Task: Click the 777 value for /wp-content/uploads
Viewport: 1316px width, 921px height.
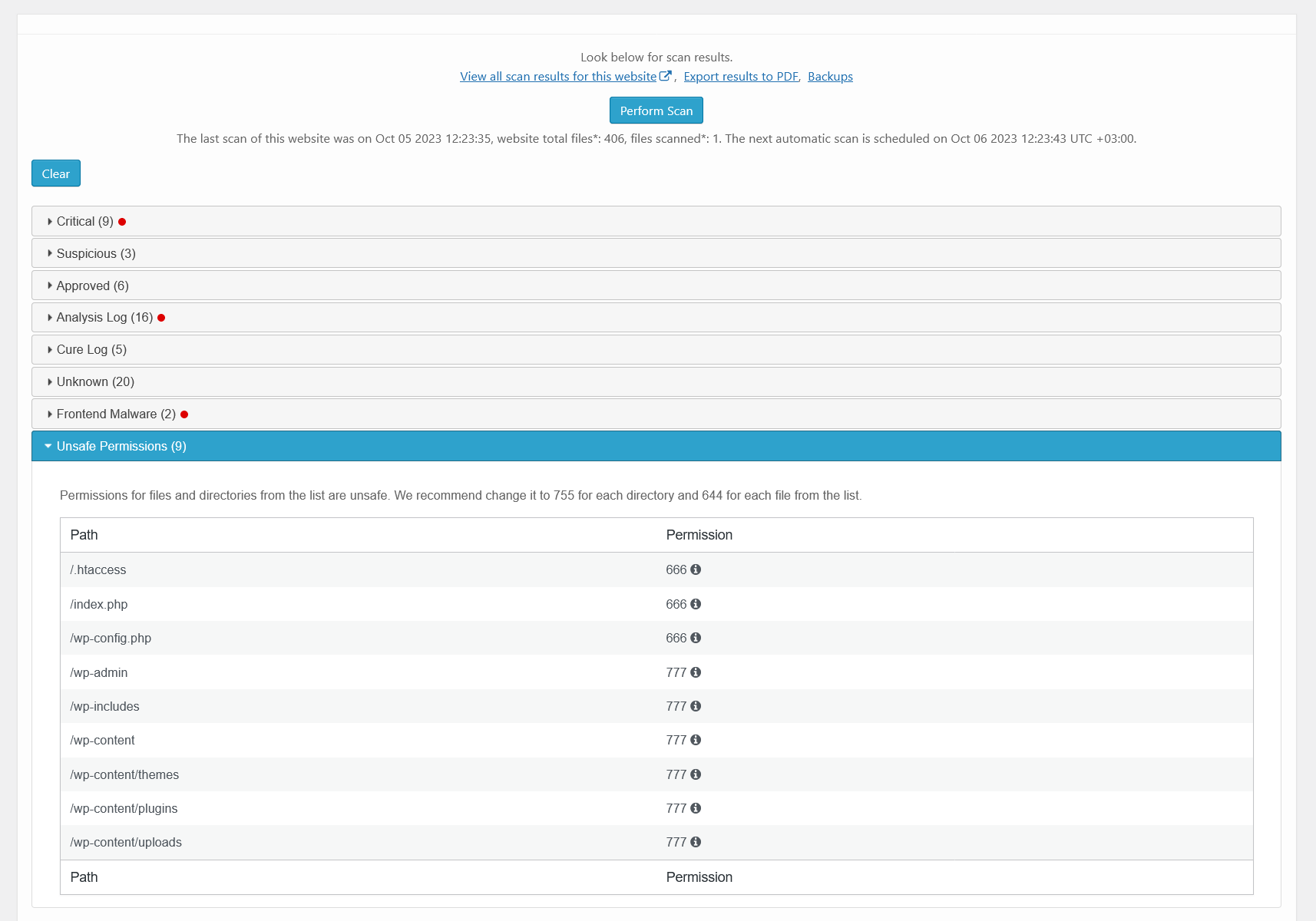Action: point(676,842)
